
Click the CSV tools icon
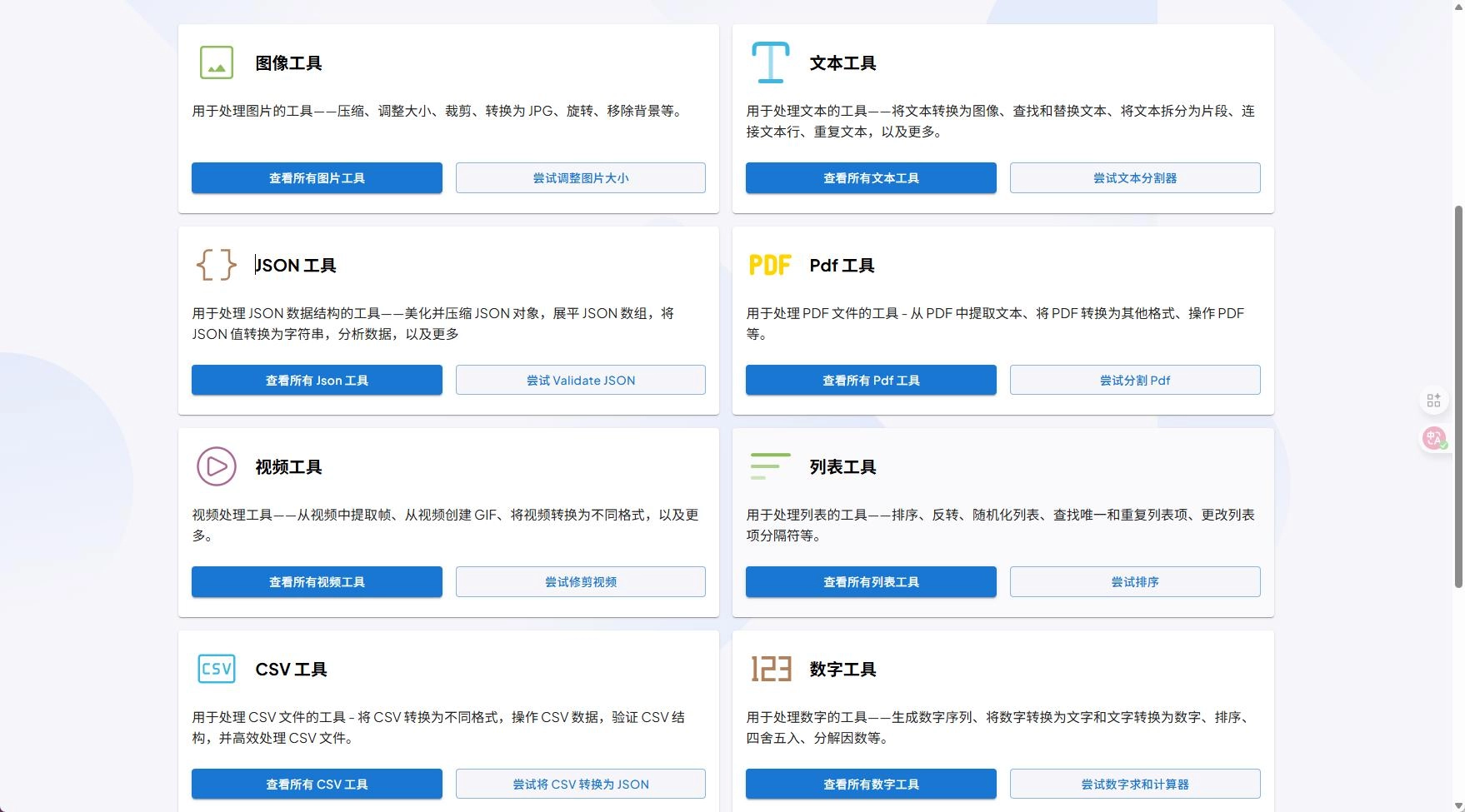[x=217, y=669]
